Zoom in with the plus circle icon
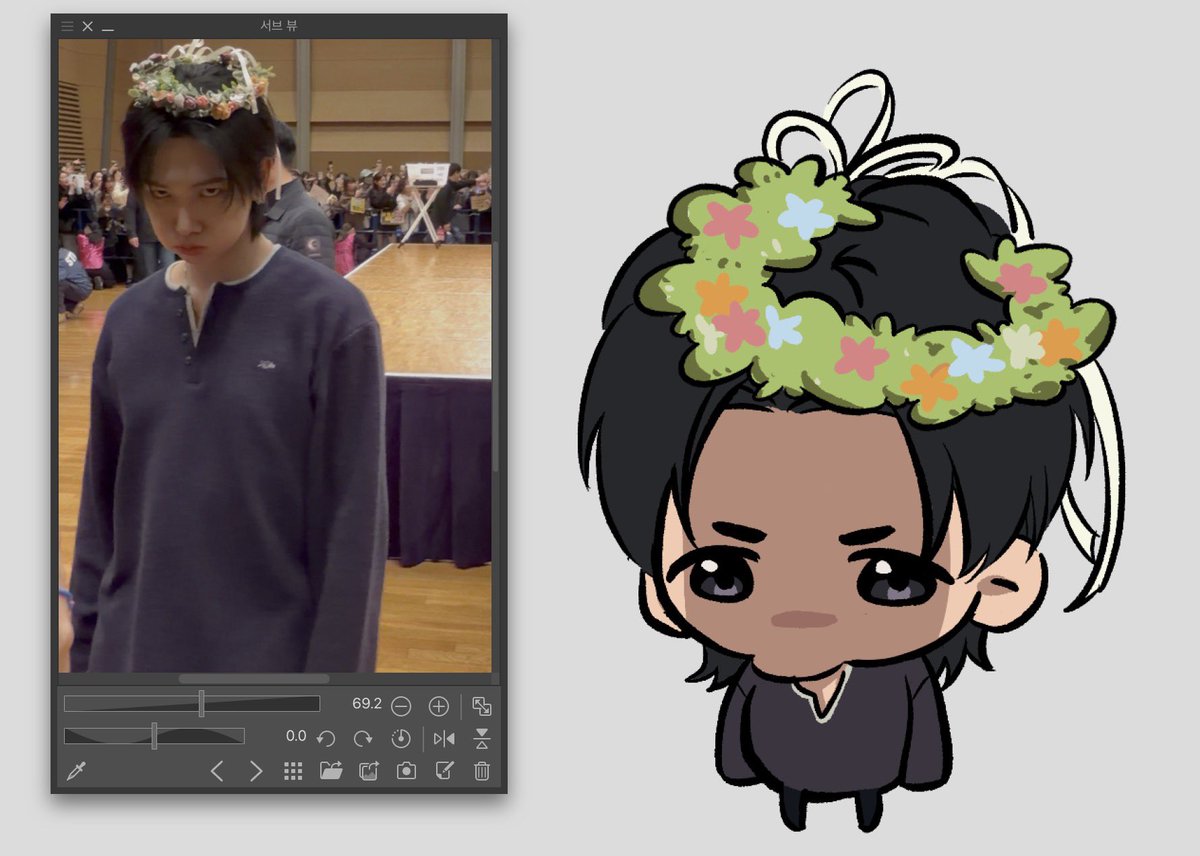Viewport: 1200px width, 856px height. pos(438,706)
